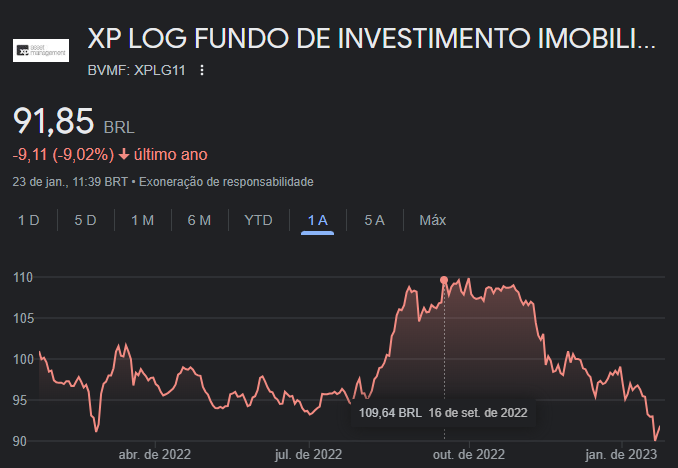Click the jan. de 2023 axis label

tap(621, 454)
